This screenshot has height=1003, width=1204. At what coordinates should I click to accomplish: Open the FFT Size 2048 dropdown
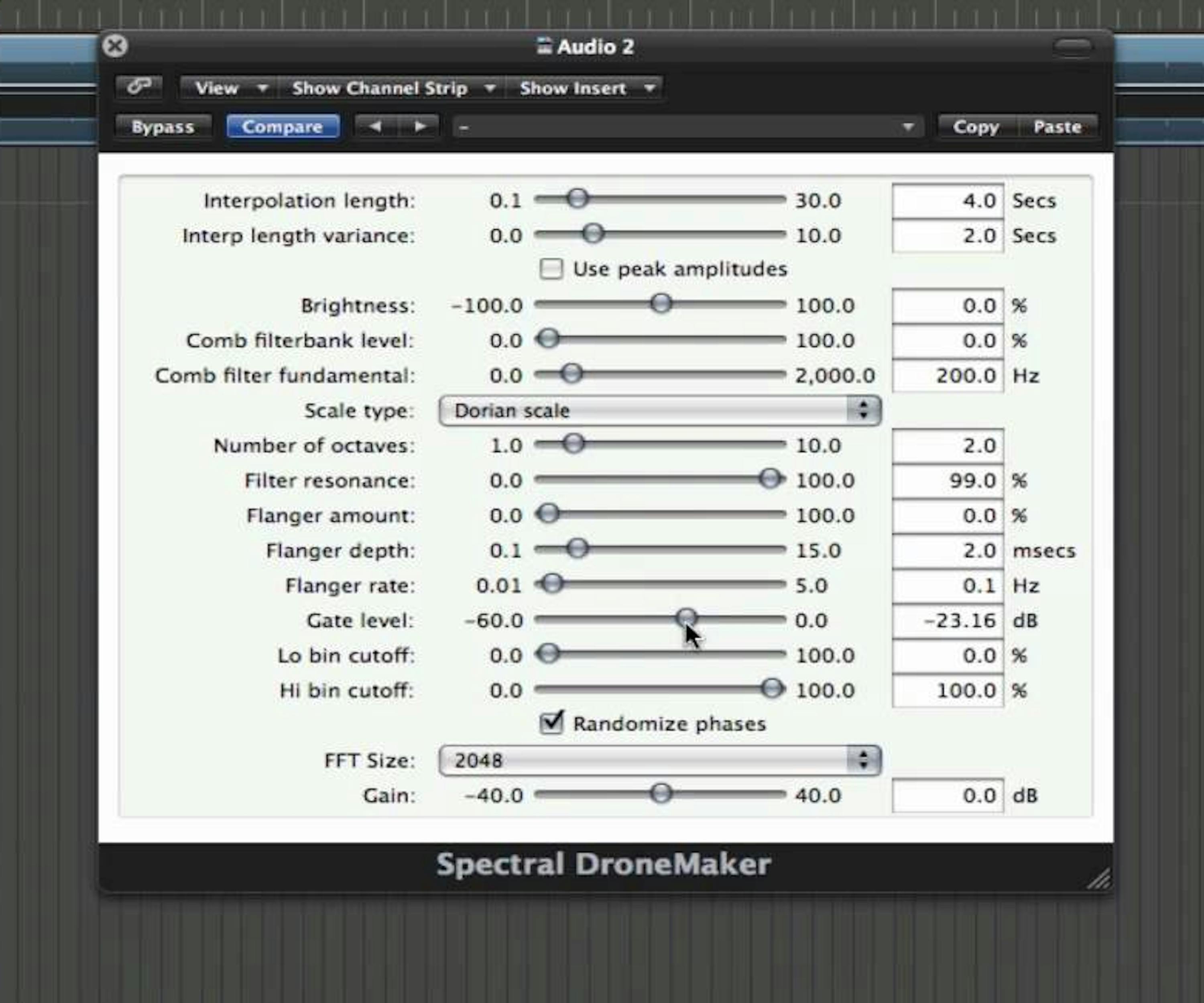(642, 761)
